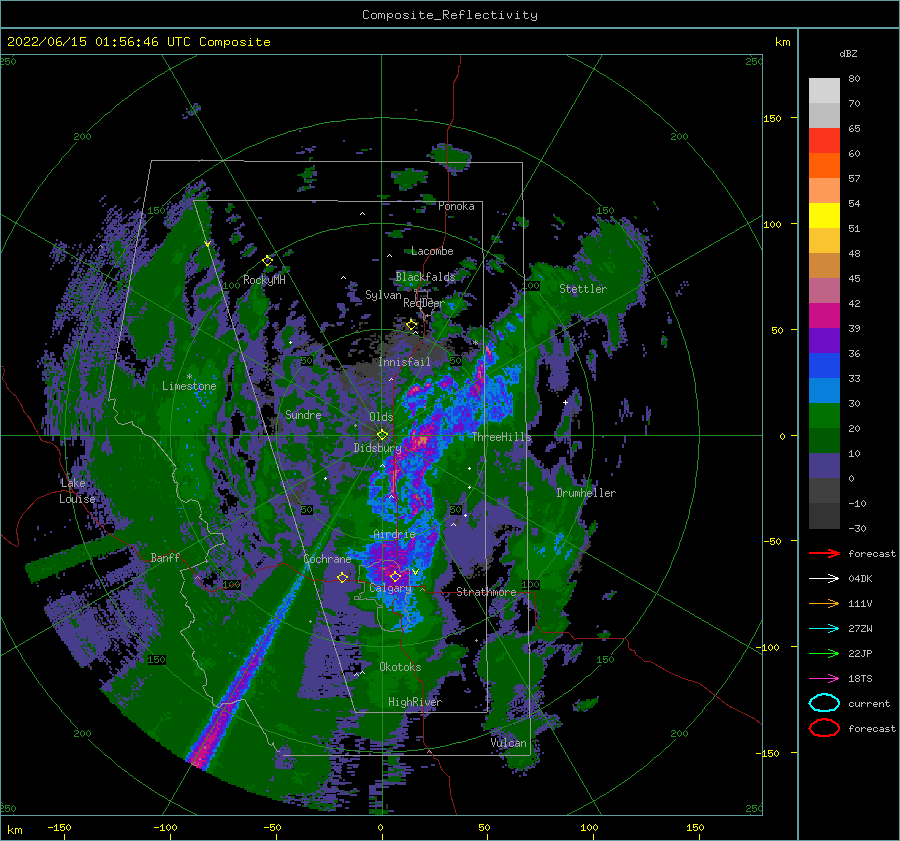The width and height of the screenshot is (900, 841).
Task: Click the intense echo core near ThreeHills
Action: pos(422,440)
